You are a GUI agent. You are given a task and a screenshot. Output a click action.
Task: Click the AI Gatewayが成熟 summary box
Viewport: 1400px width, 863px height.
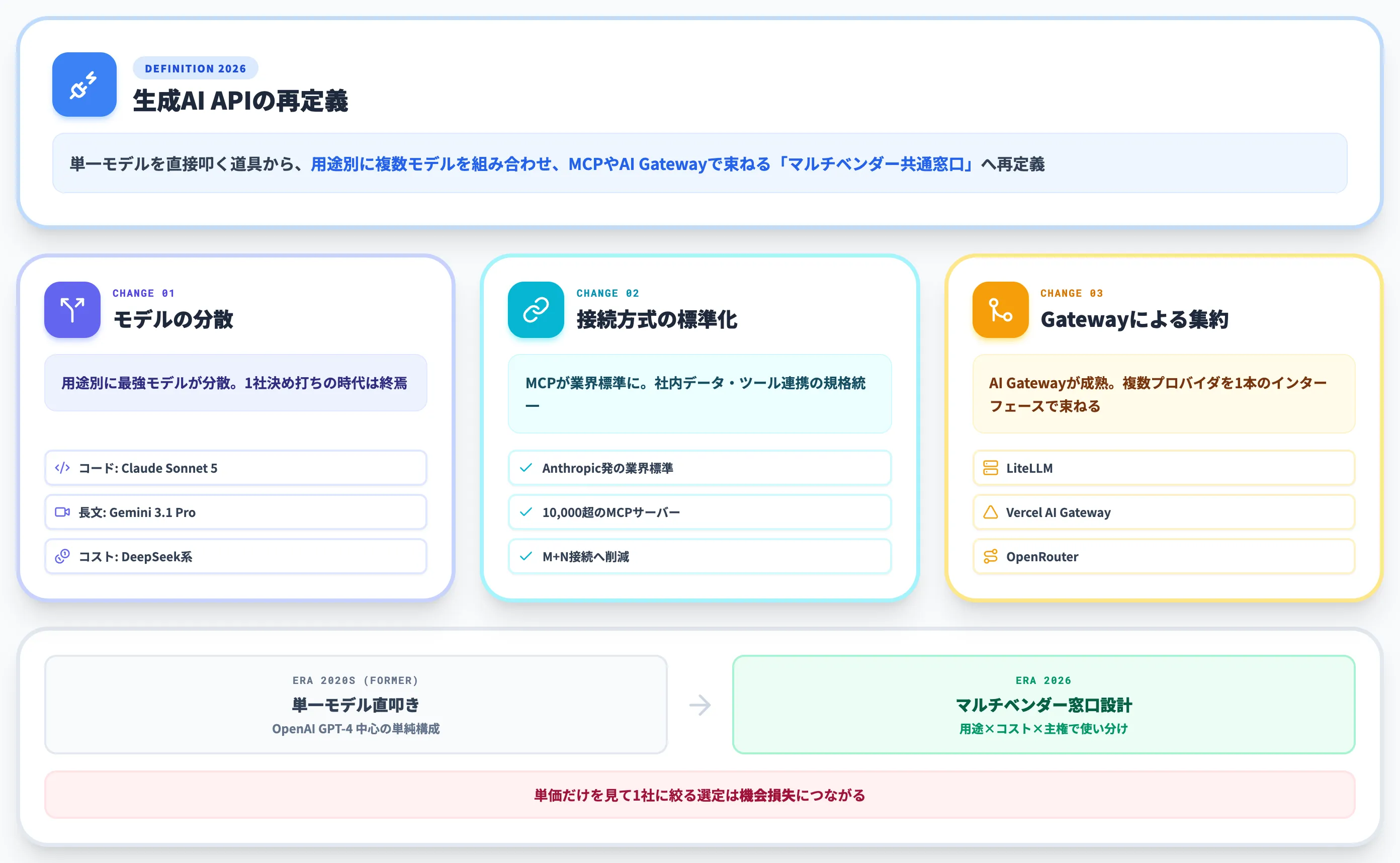pos(1163,394)
